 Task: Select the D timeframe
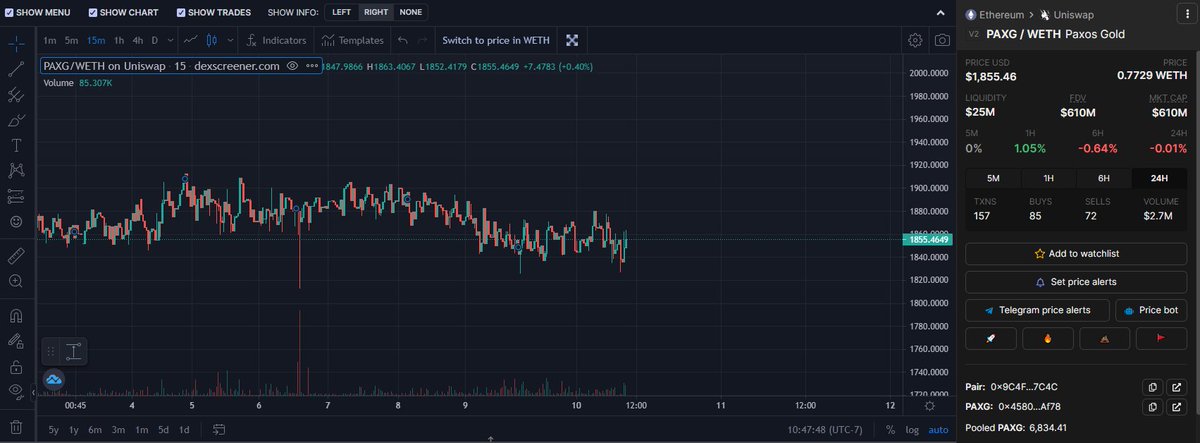(x=154, y=40)
